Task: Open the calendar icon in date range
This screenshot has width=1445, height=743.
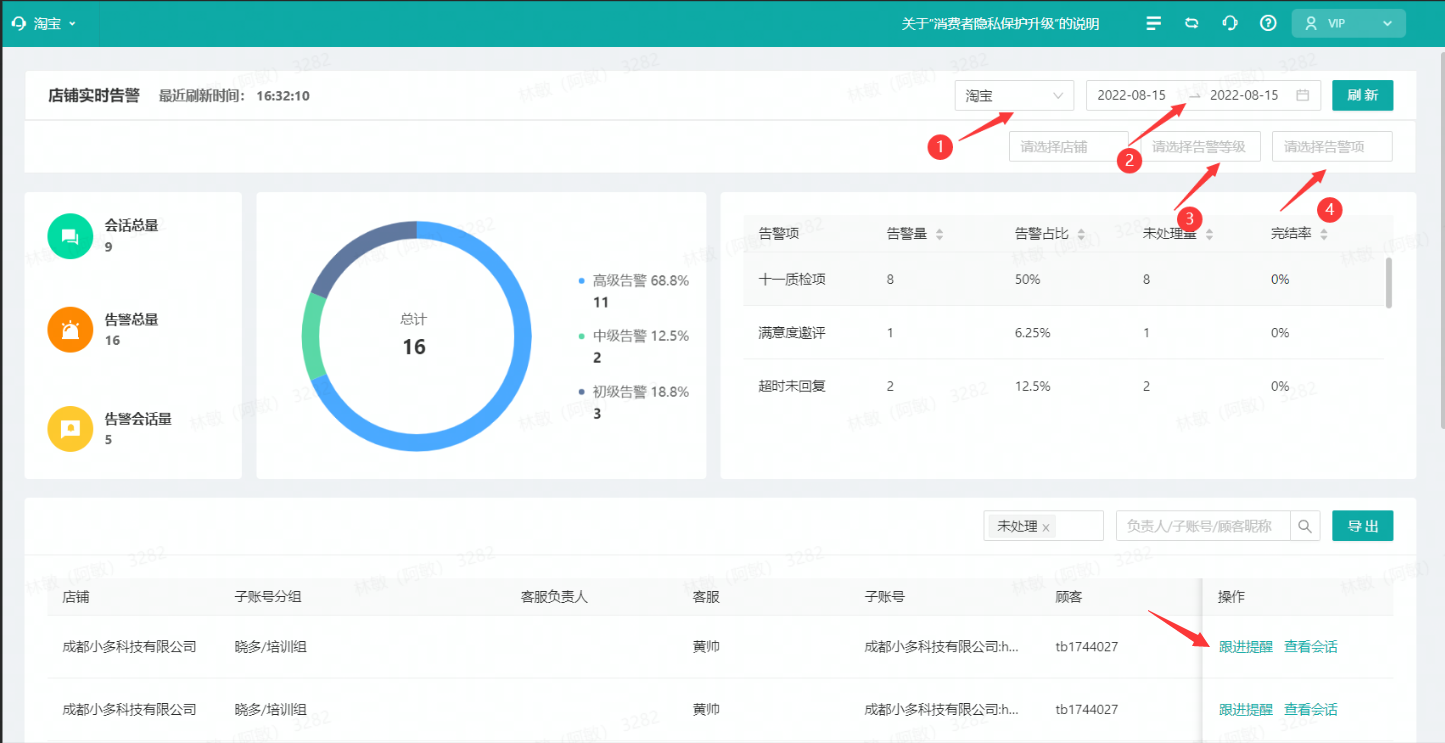Action: pyautogui.click(x=1303, y=95)
